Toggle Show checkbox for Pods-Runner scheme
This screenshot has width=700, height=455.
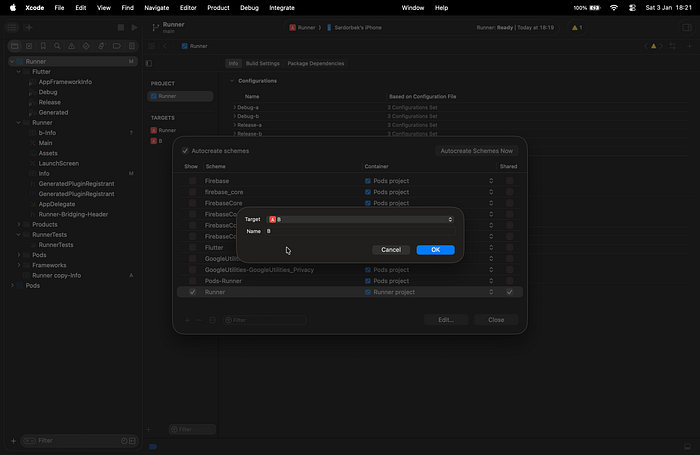(192, 281)
